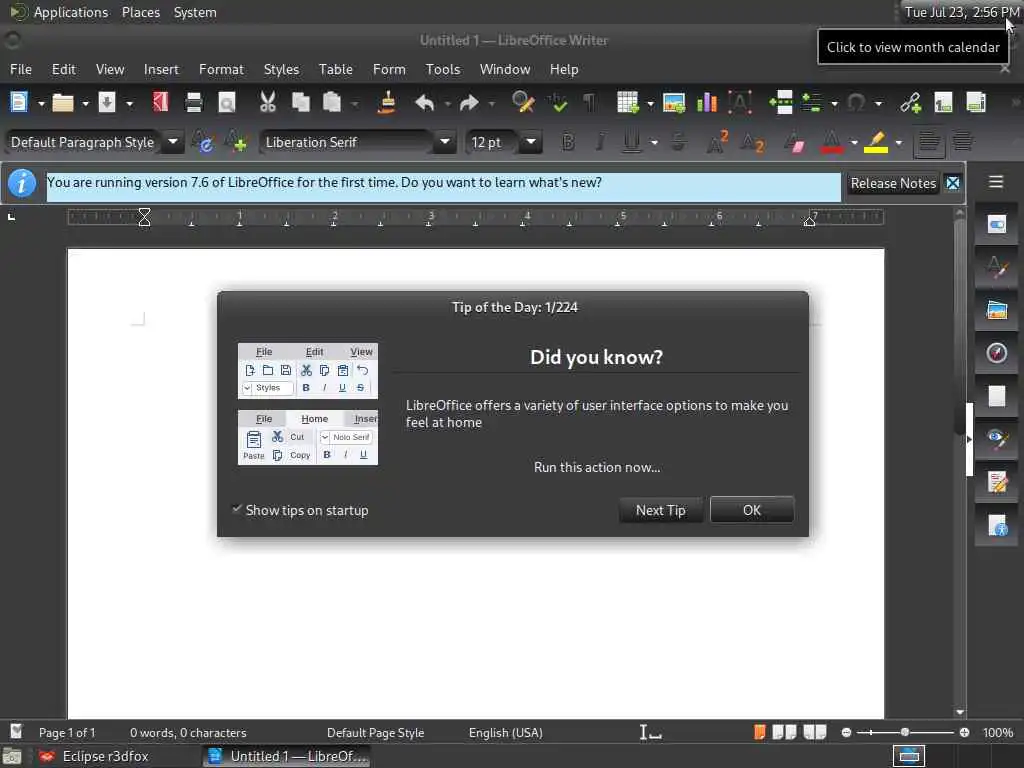Click the Redo arrow
The image size is (1024, 768).
click(469, 103)
